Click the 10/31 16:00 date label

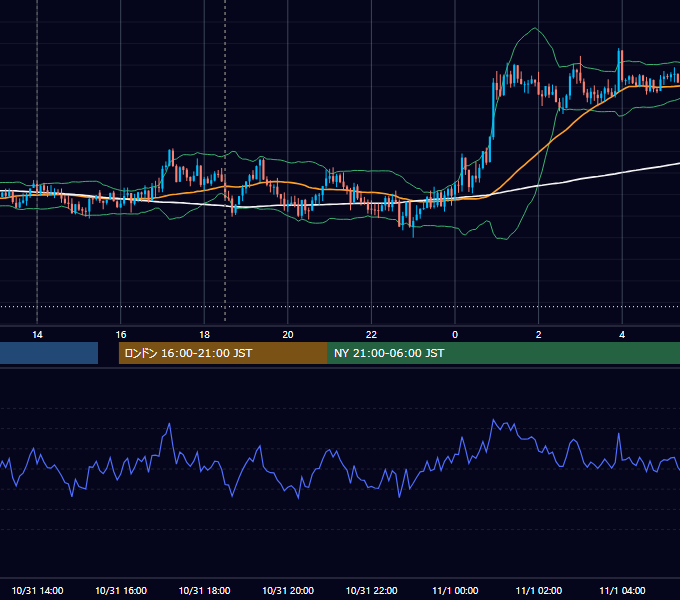(121, 590)
